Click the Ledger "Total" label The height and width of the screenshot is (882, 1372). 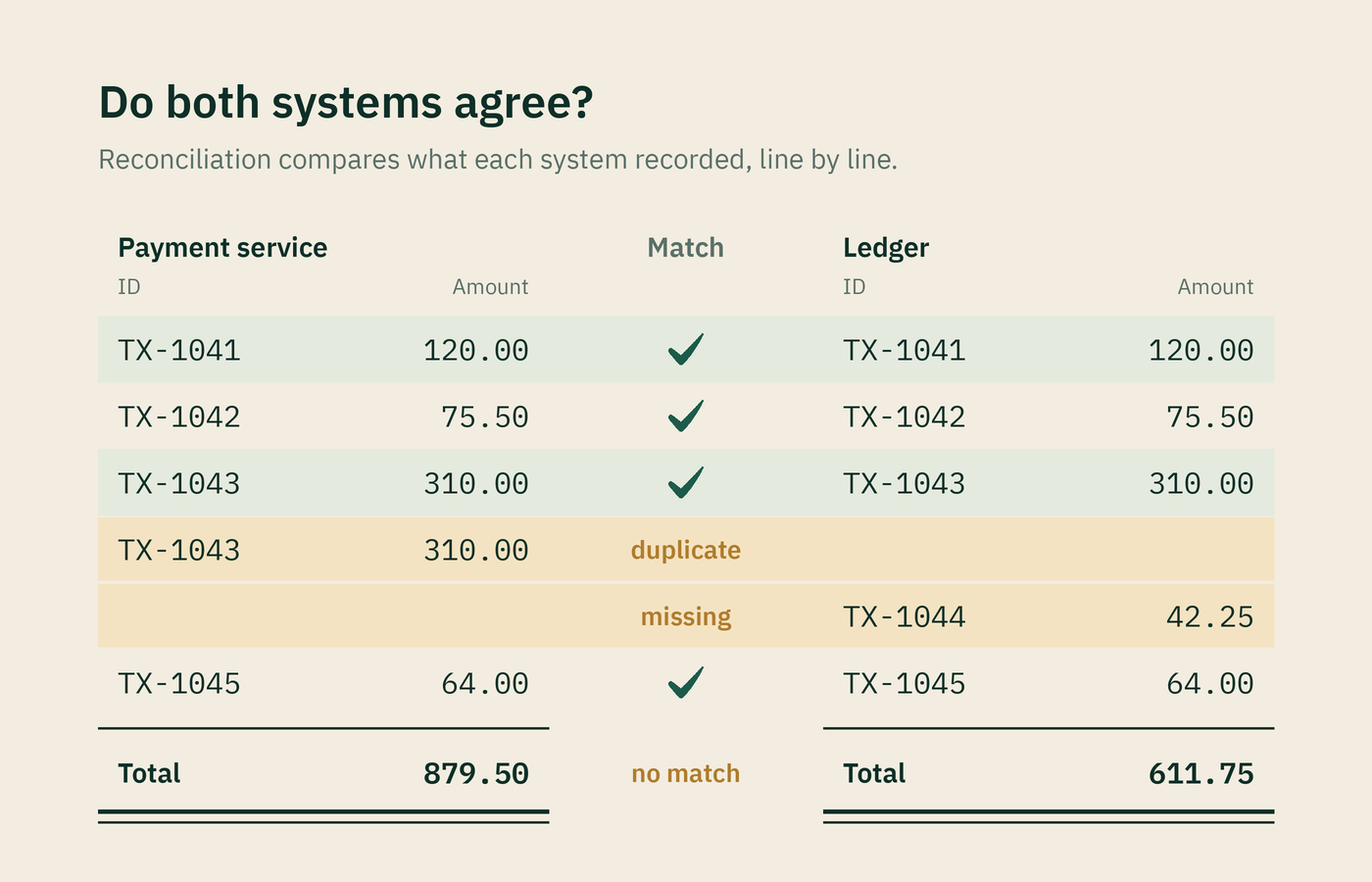(874, 773)
